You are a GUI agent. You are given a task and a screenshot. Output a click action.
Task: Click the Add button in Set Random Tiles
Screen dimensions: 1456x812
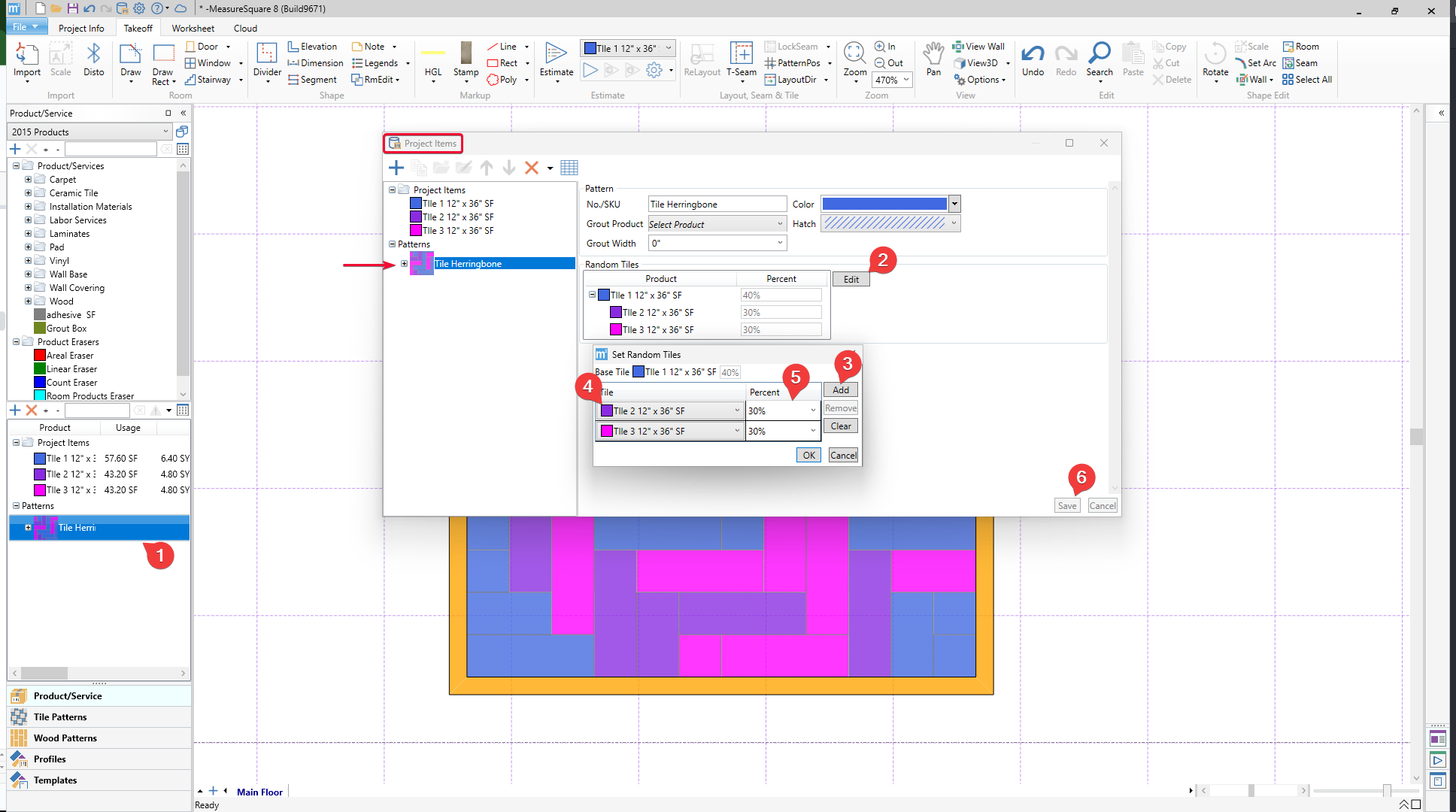coord(840,390)
